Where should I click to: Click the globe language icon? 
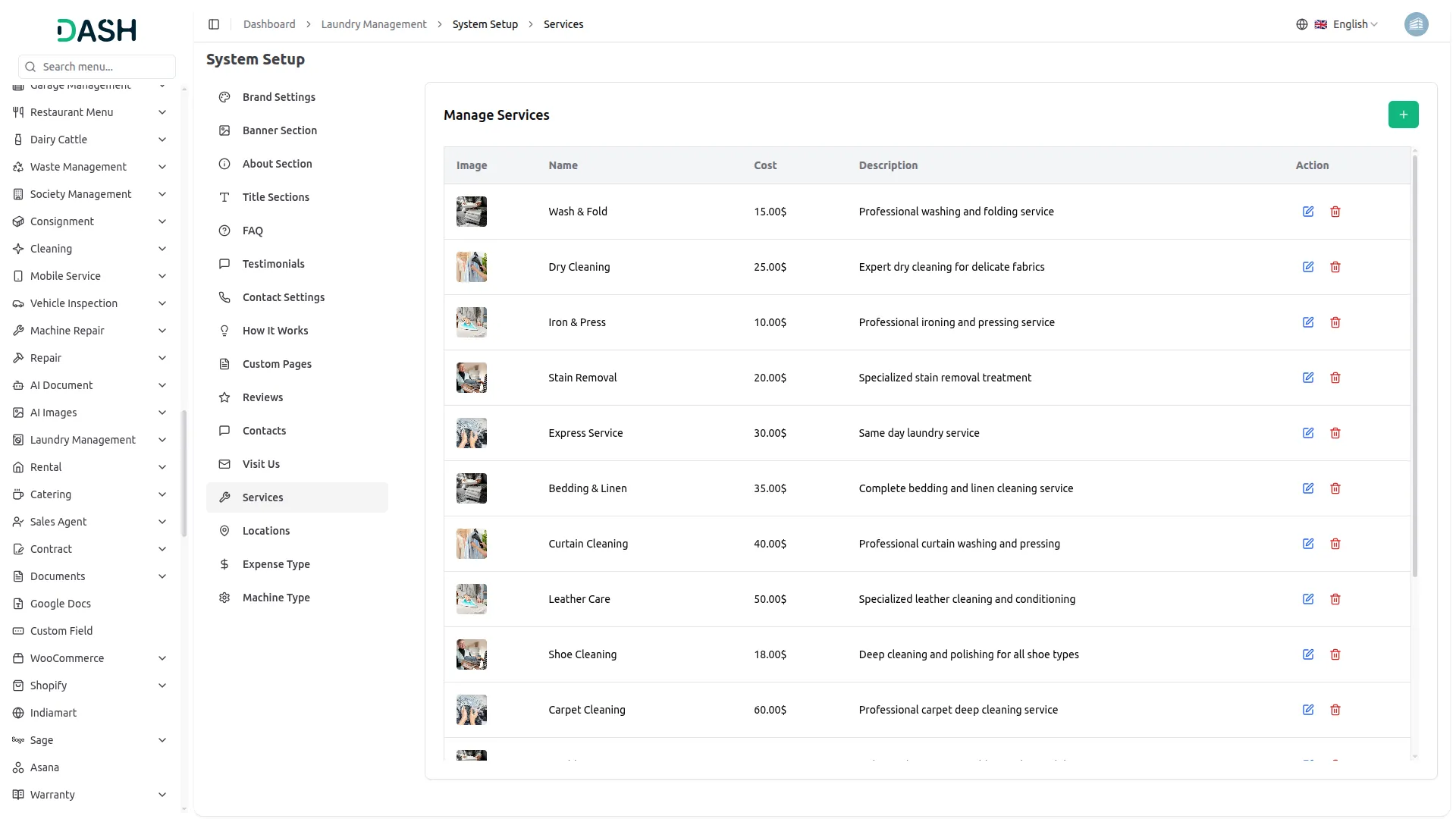[x=1301, y=24]
